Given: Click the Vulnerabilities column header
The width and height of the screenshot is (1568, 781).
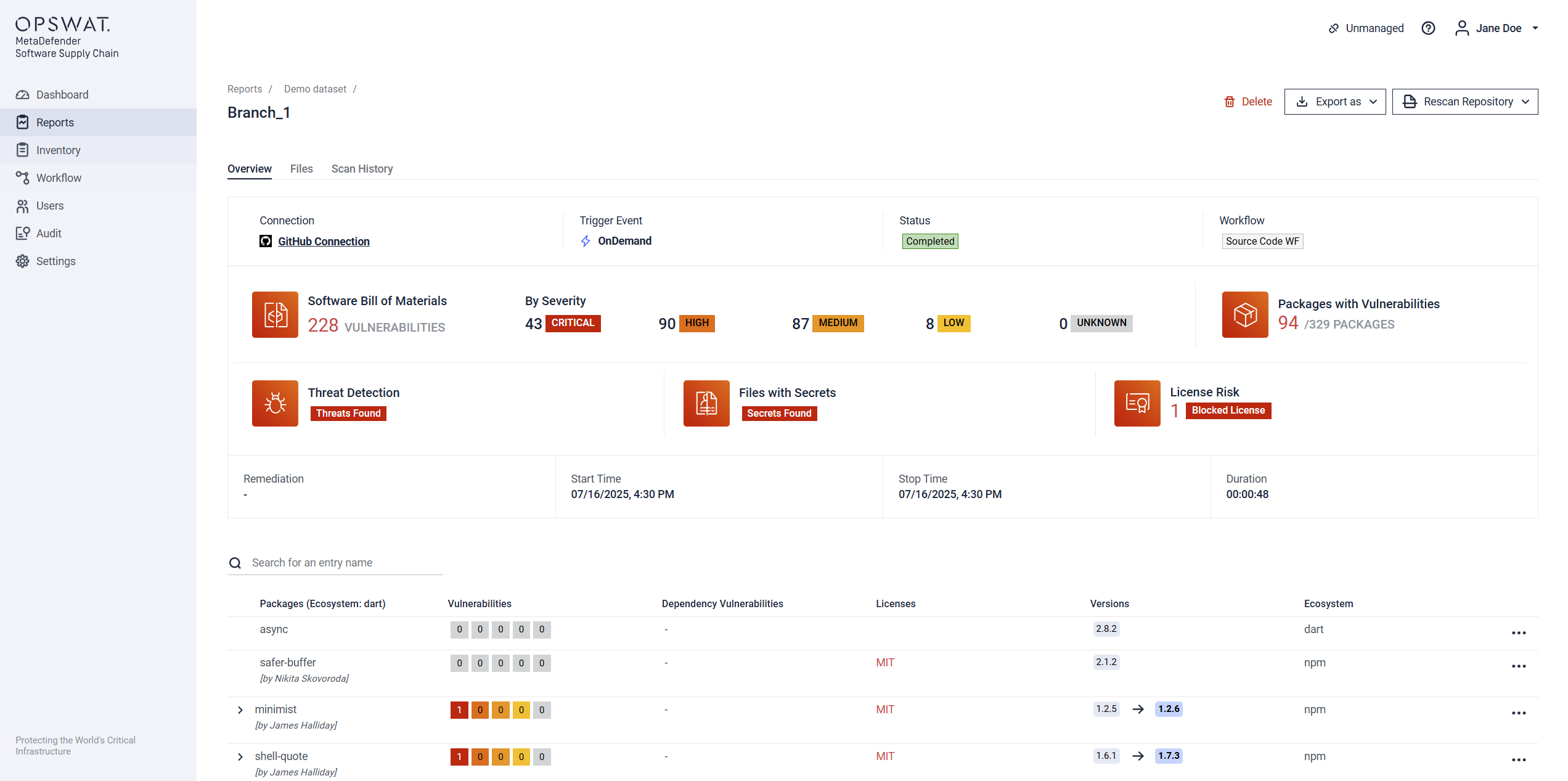Looking at the screenshot, I should [480, 604].
